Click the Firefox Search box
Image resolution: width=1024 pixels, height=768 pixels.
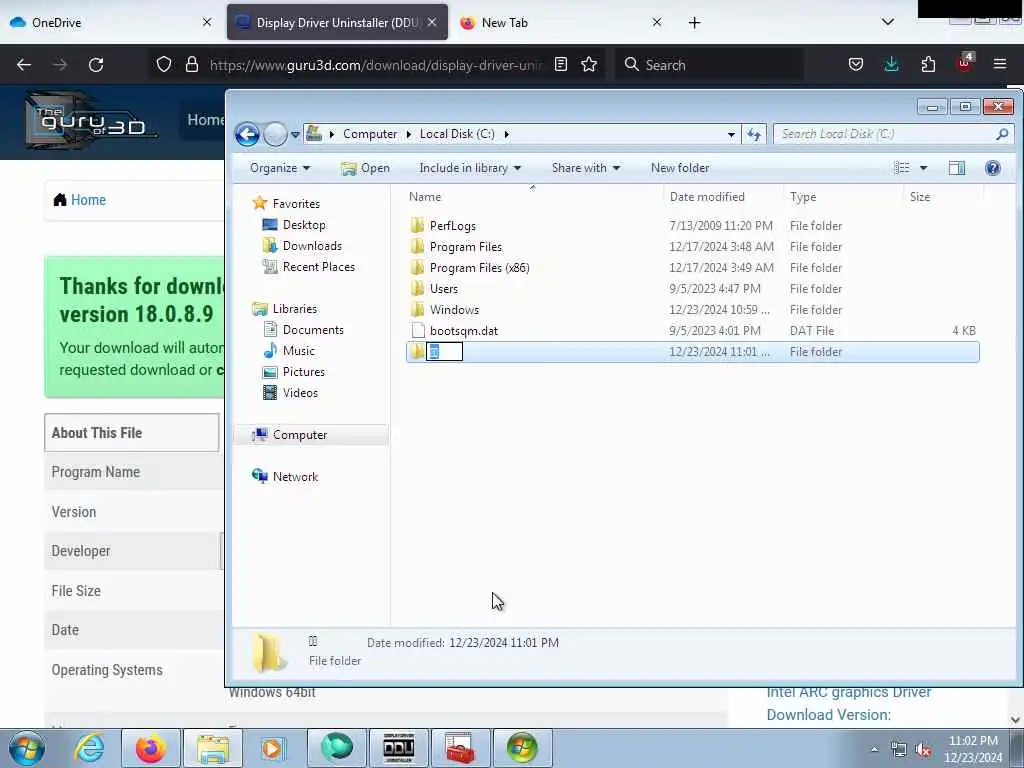click(709, 65)
